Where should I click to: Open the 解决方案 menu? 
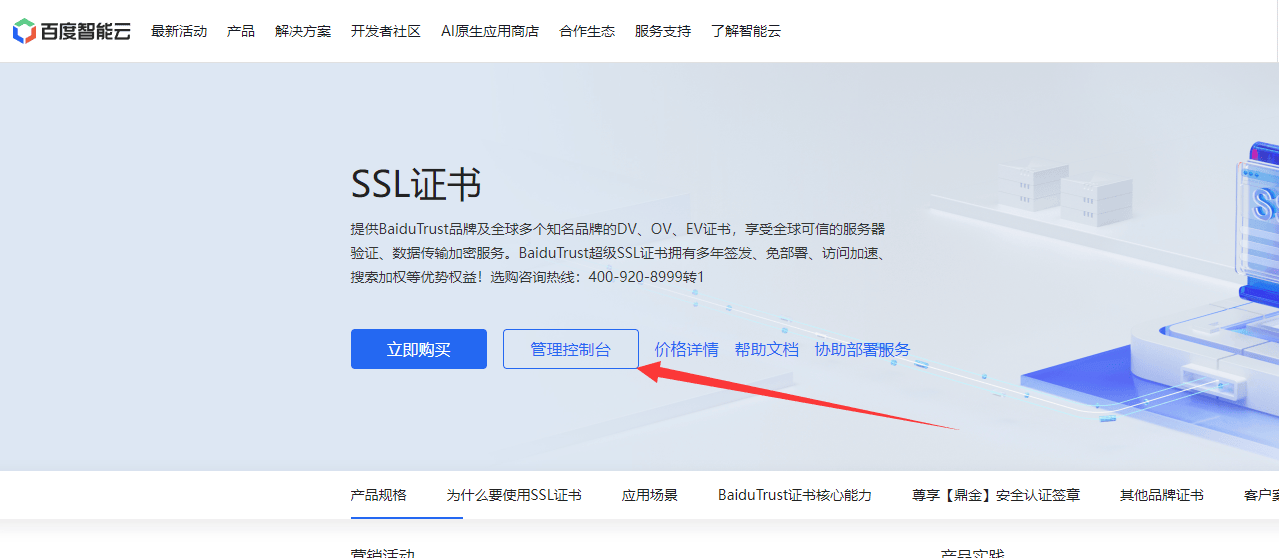coord(303,31)
